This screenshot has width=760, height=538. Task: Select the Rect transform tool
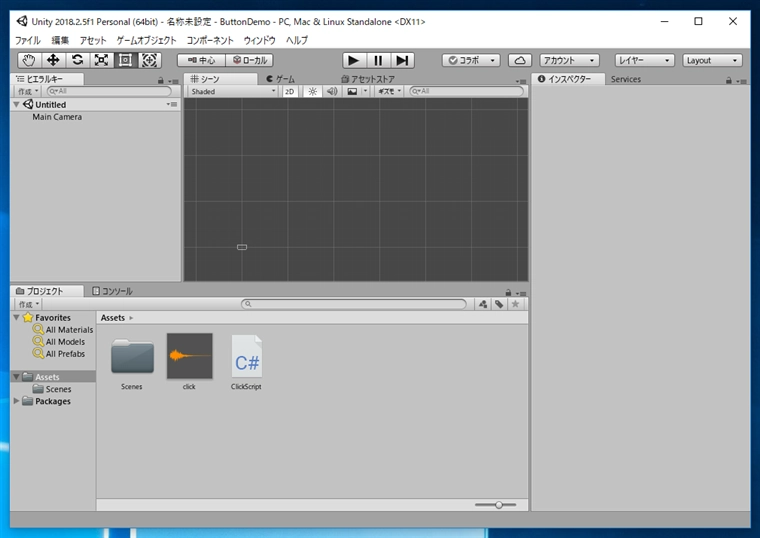pyautogui.click(x=126, y=60)
